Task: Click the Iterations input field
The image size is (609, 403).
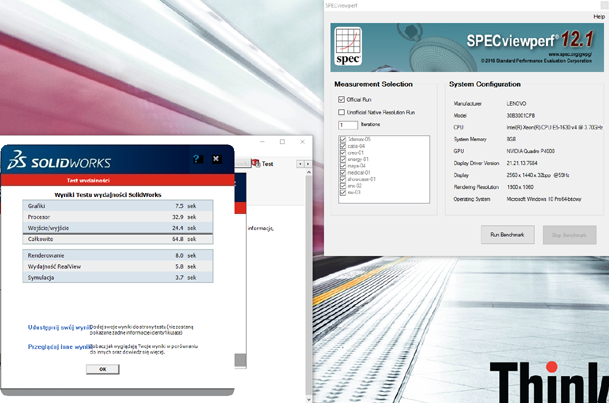Action: 348,125
